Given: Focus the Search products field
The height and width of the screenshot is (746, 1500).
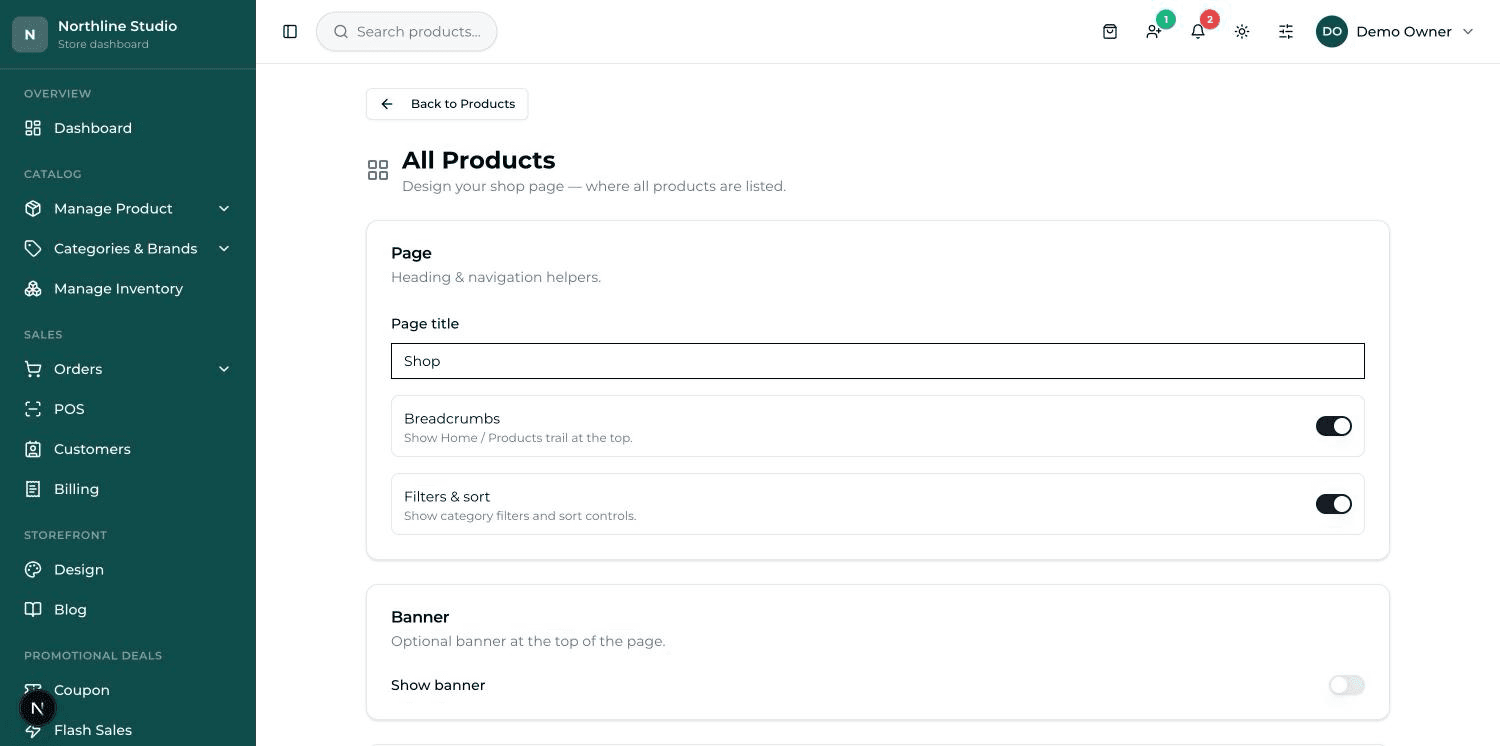Looking at the screenshot, I should click(407, 32).
